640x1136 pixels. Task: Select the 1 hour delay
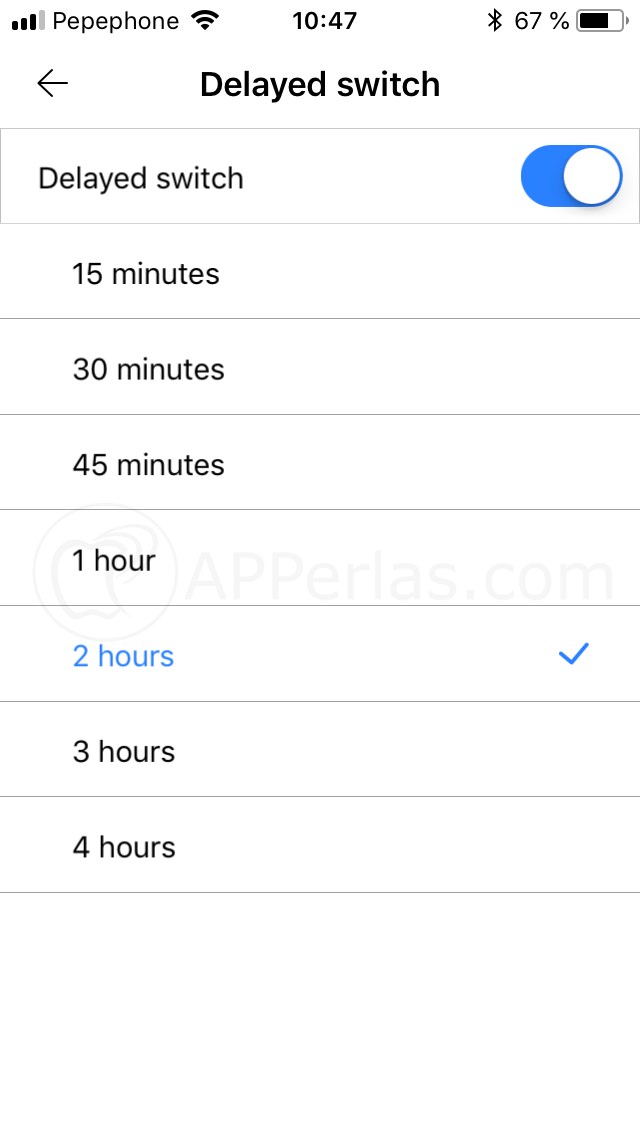point(114,560)
